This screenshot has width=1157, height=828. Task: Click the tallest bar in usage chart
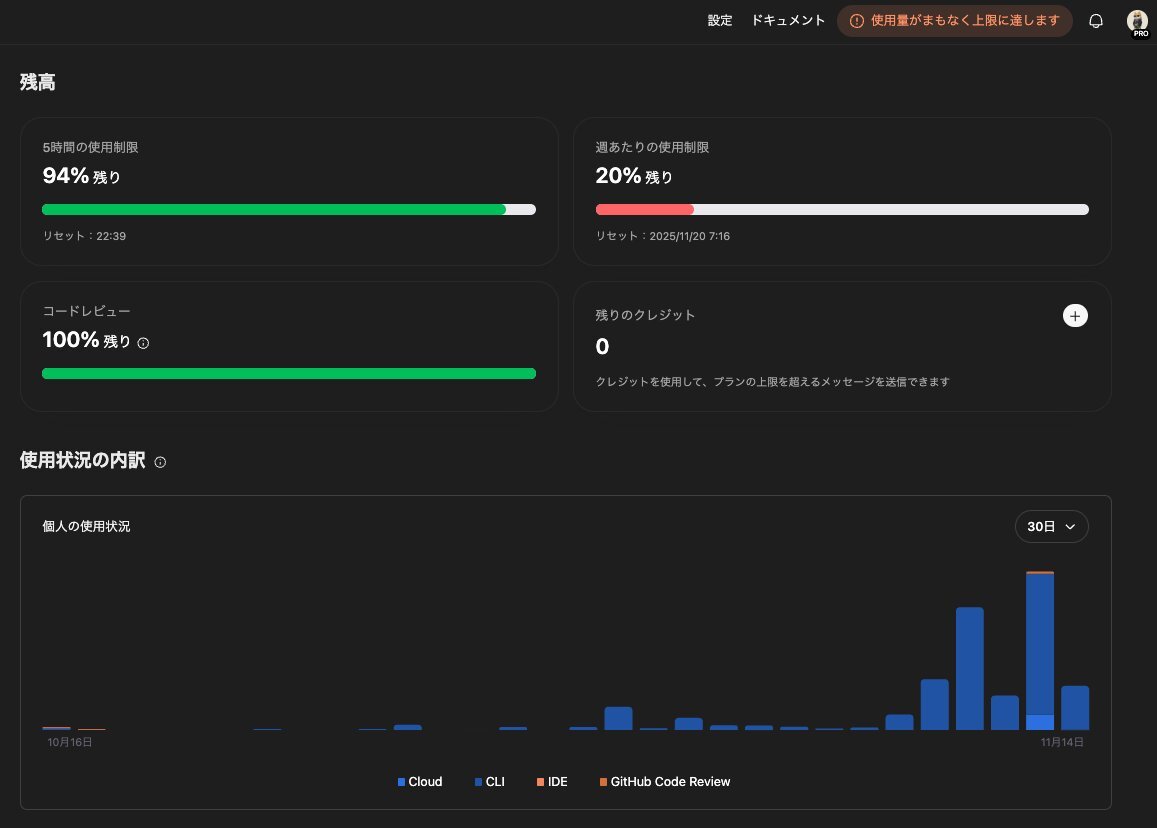tap(1040, 650)
